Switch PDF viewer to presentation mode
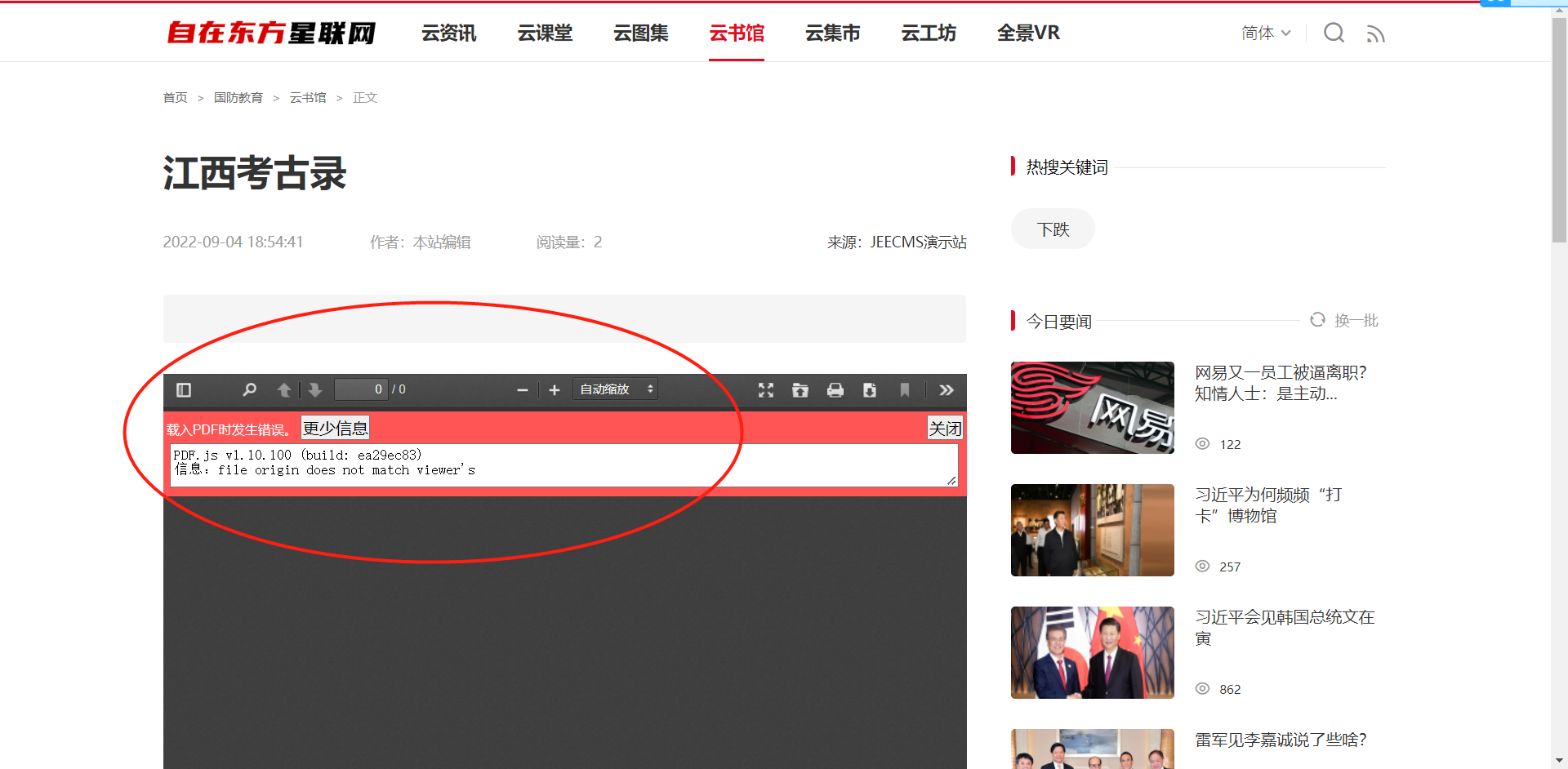 (x=765, y=390)
